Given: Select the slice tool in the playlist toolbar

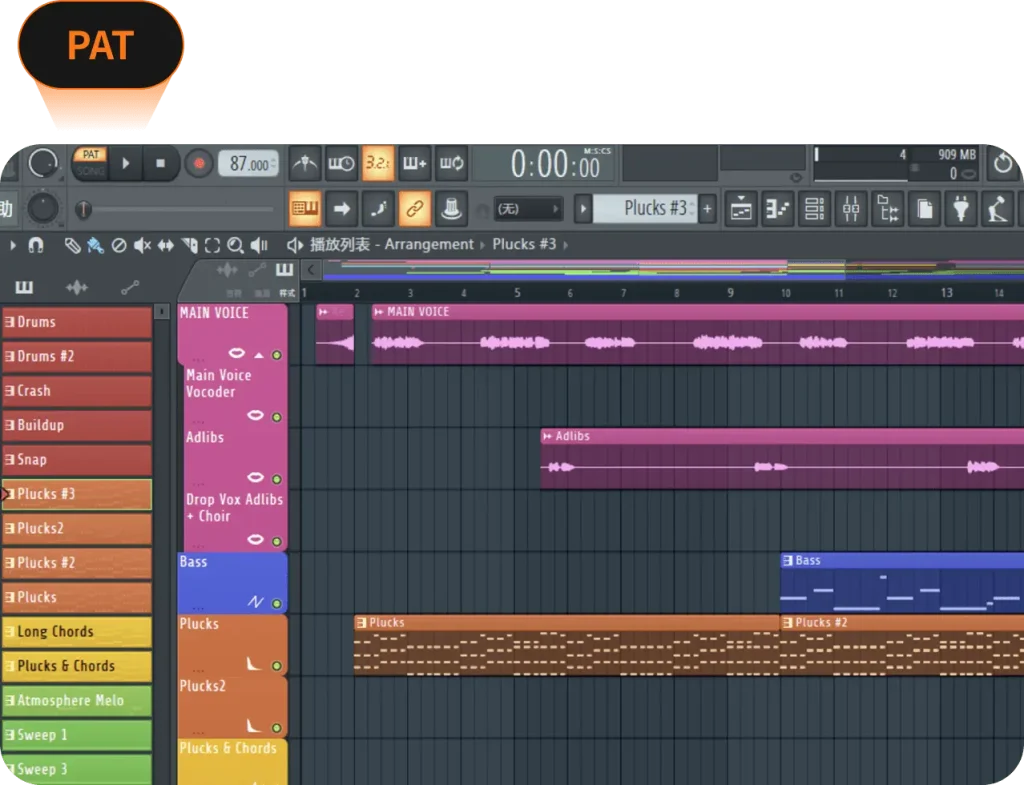Looking at the screenshot, I should pos(189,244).
